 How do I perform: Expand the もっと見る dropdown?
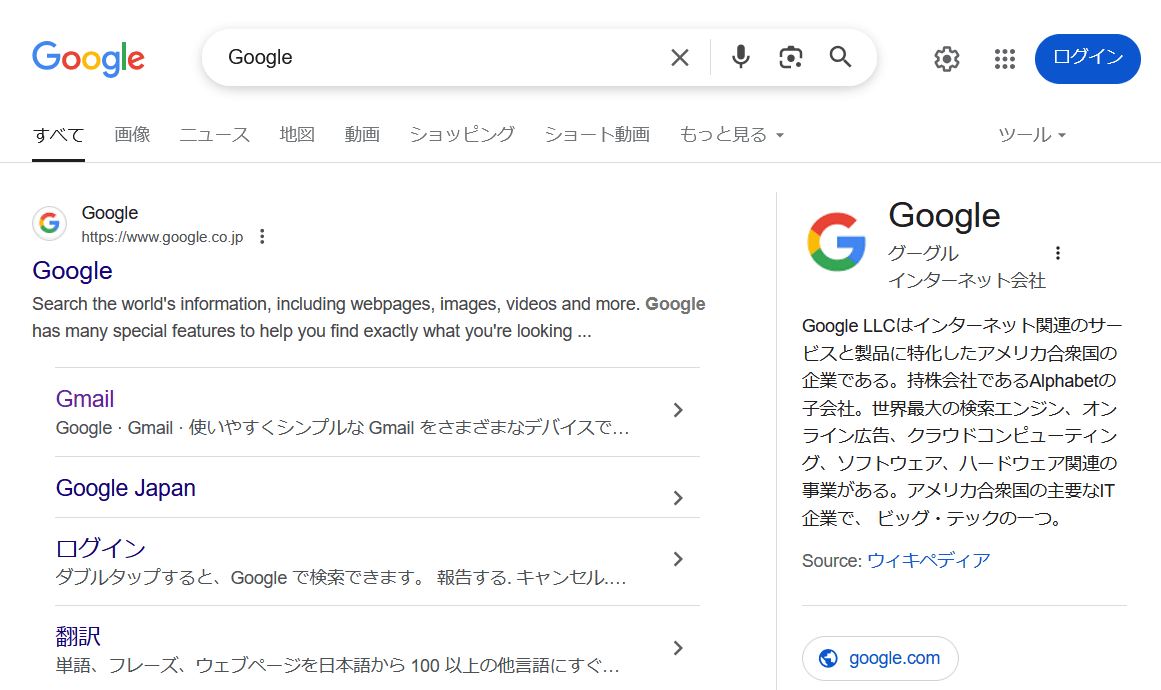732,135
